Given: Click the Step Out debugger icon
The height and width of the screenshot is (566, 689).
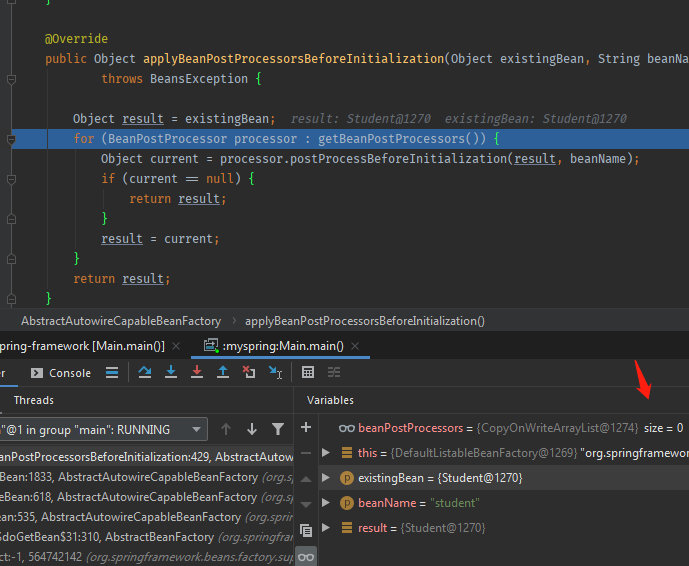Looking at the screenshot, I should [x=223, y=372].
